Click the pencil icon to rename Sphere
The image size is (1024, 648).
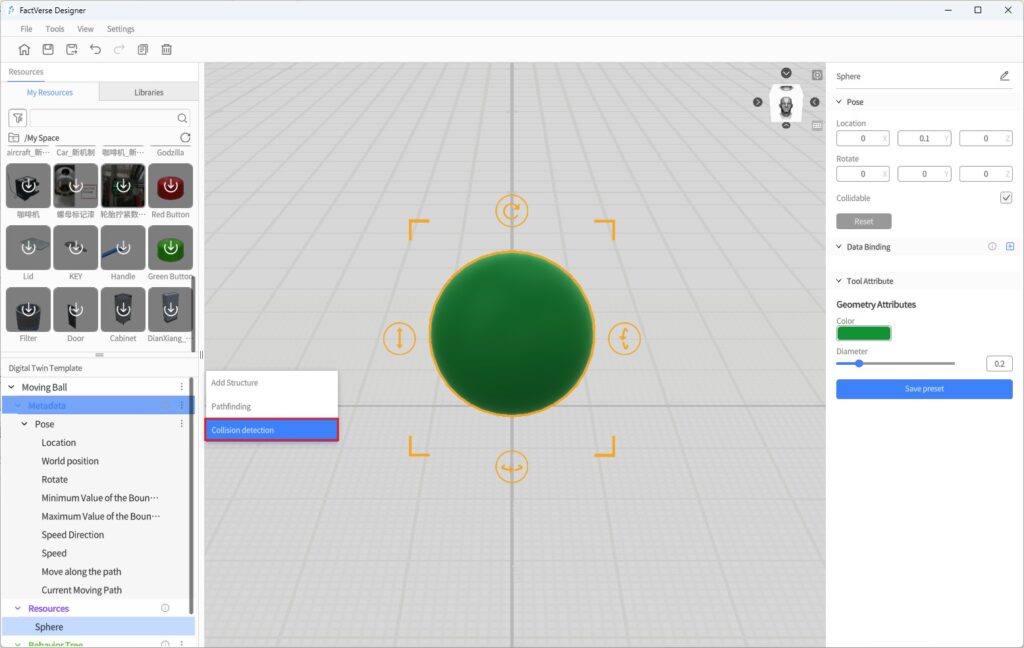(1004, 76)
